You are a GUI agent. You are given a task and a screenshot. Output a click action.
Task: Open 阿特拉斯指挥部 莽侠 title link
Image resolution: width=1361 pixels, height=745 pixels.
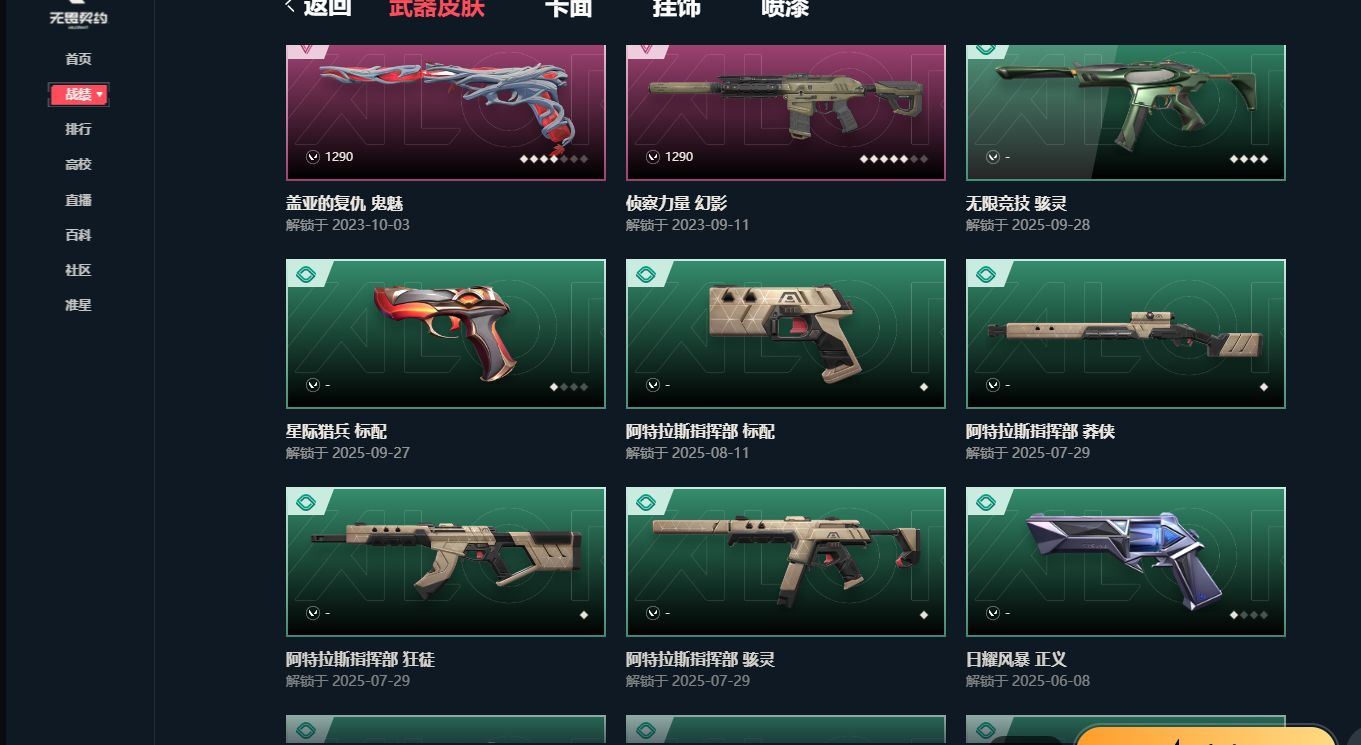[1040, 432]
